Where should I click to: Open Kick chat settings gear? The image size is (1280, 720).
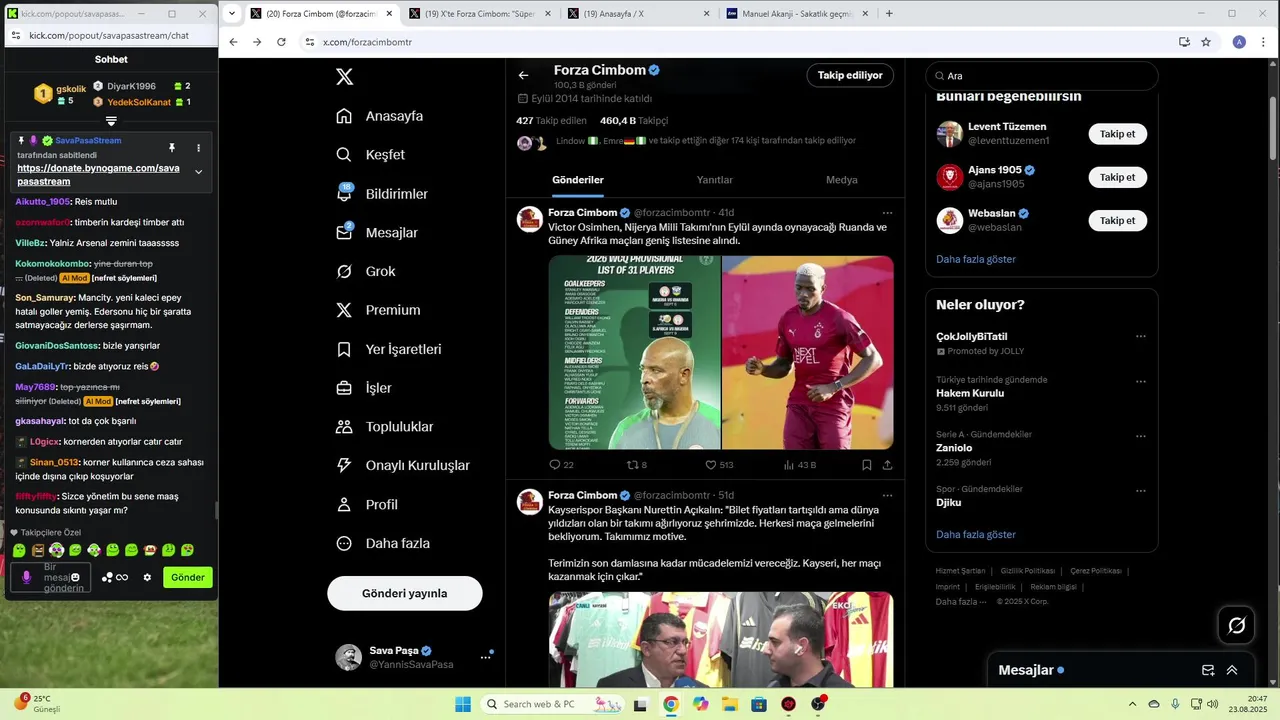point(147,577)
